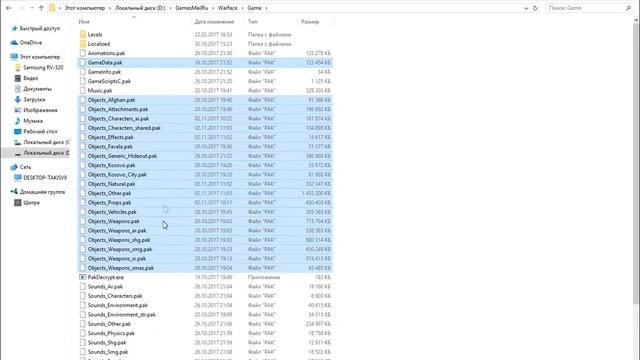
Task: Click the Animations.pak file icon
Action: [83, 53]
